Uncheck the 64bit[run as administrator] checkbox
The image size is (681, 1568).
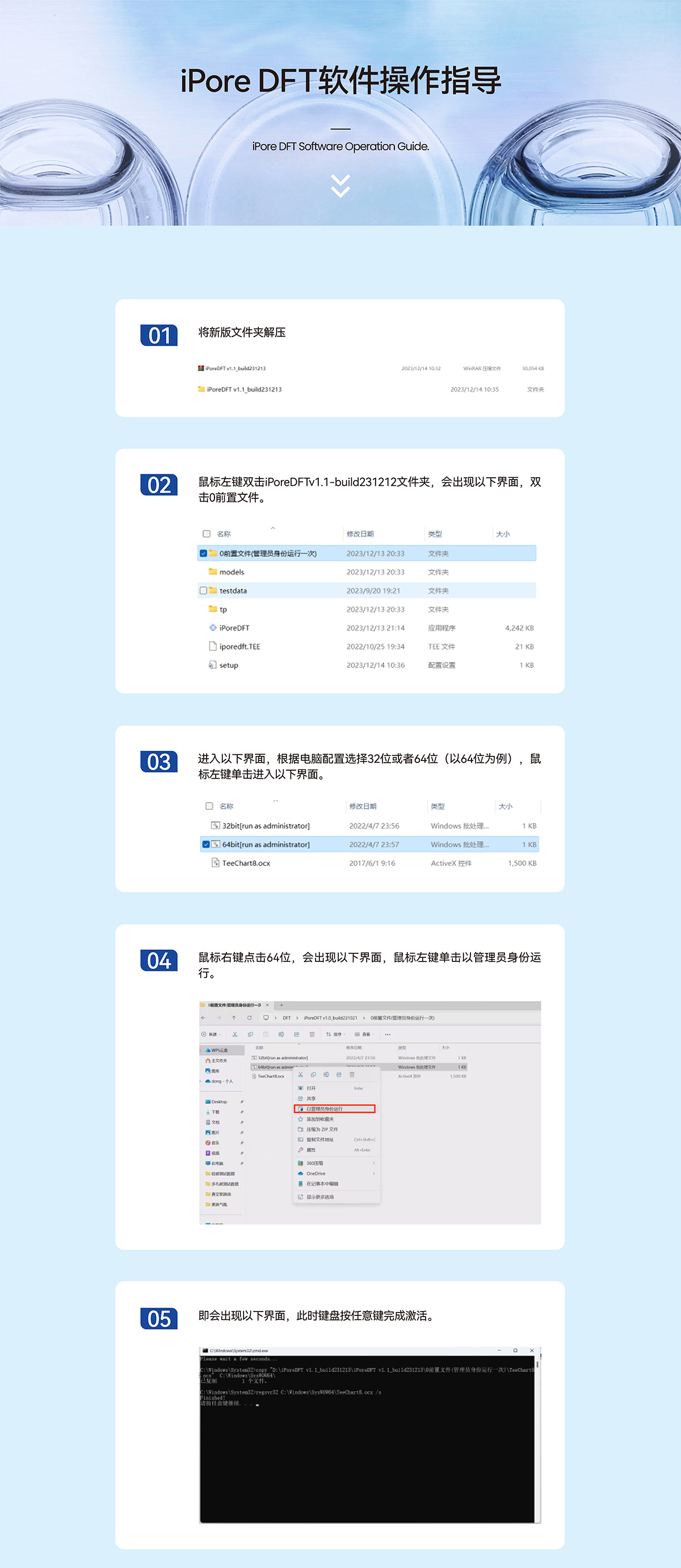tap(207, 844)
